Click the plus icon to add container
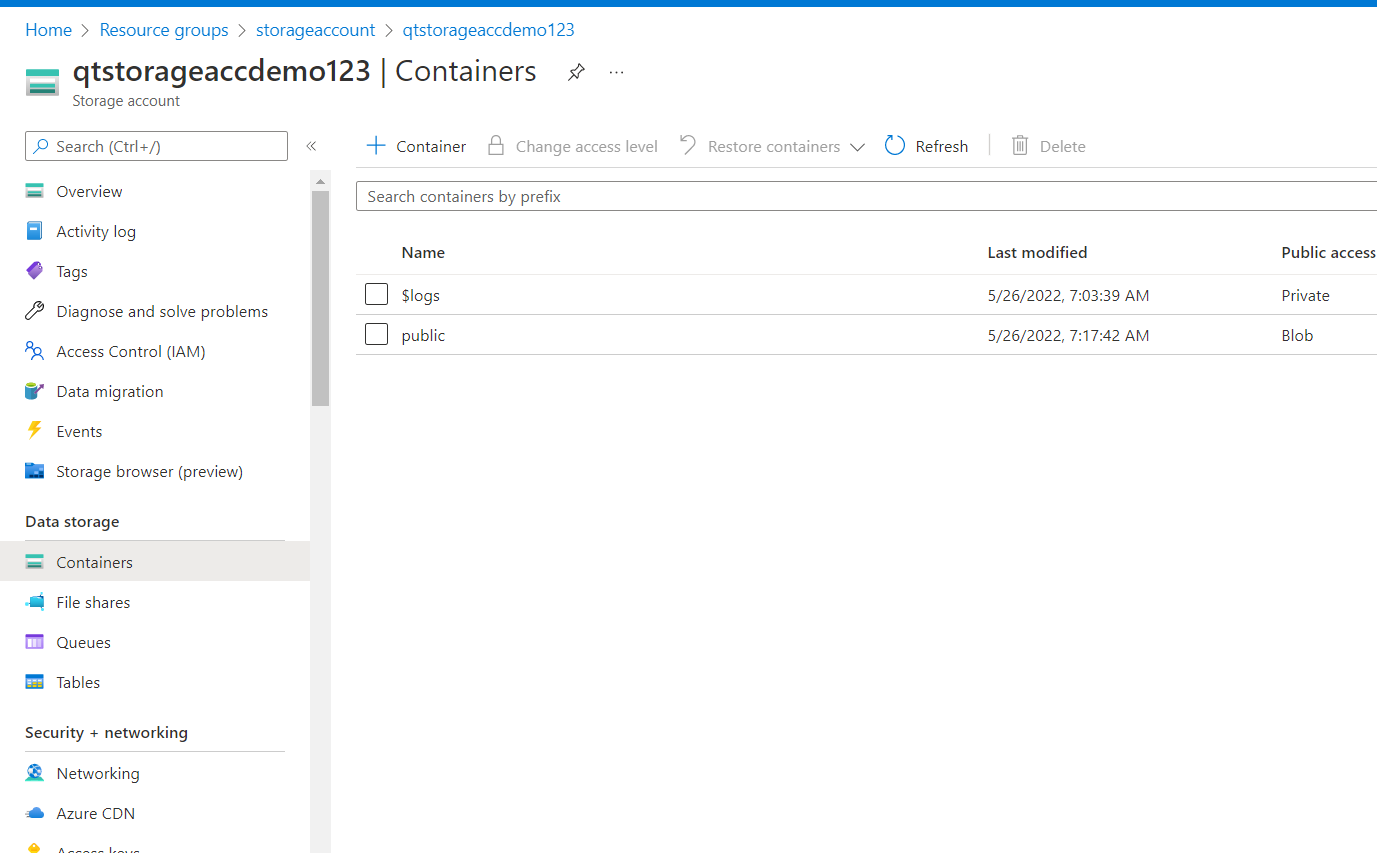The height and width of the screenshot is (853, 1377). click(376, 146)
